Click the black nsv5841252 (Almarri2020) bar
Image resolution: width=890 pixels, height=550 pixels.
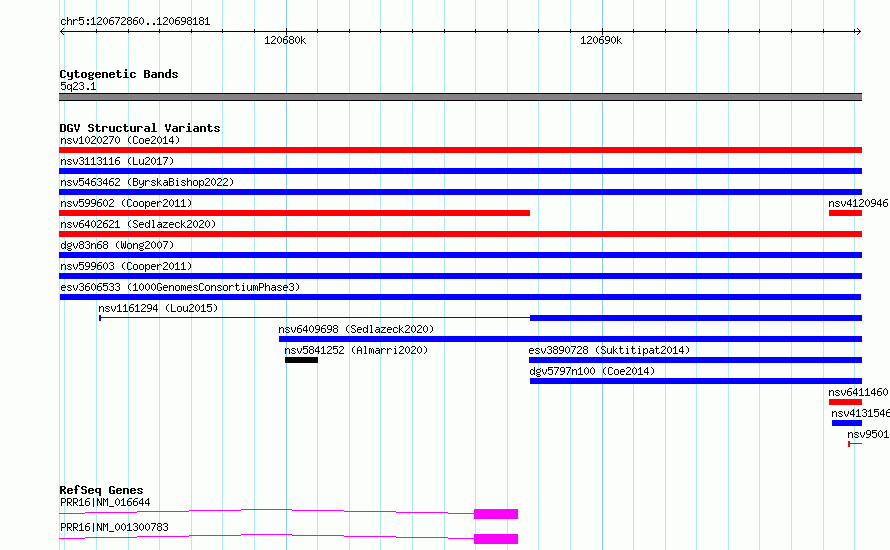(301, 360)
